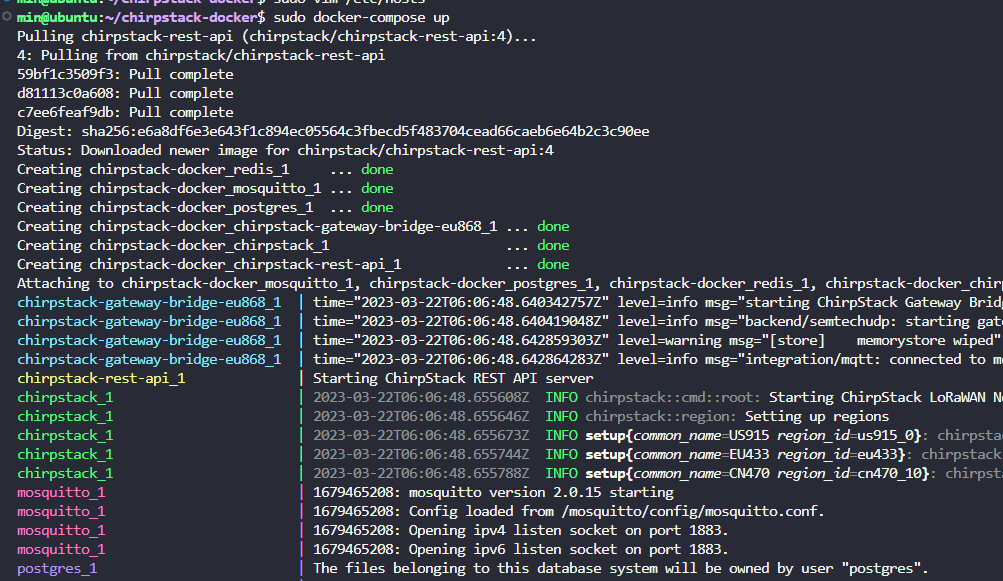The height and width of the screenshot is (581, 1003).
Task: Click the 'Status: Downloaded newer image' line
Action: tap(285, 150)
